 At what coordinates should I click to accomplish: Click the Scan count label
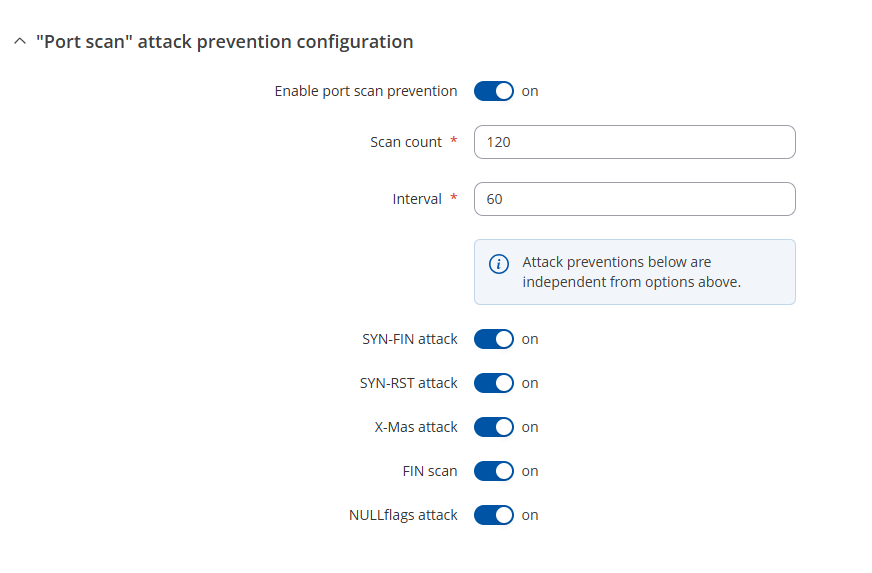(405, 142)
